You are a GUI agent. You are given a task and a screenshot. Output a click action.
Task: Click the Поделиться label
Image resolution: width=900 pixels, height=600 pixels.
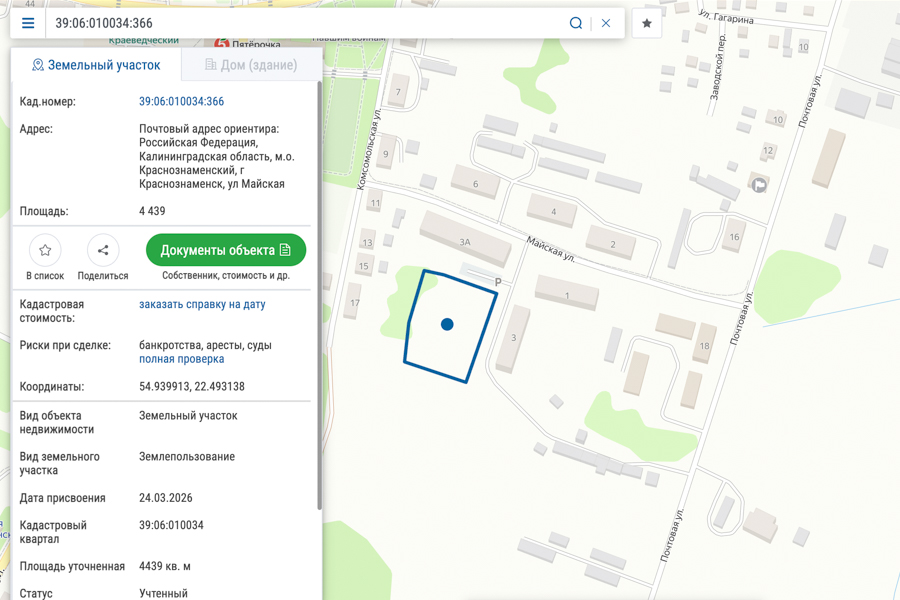coord(103,276)
